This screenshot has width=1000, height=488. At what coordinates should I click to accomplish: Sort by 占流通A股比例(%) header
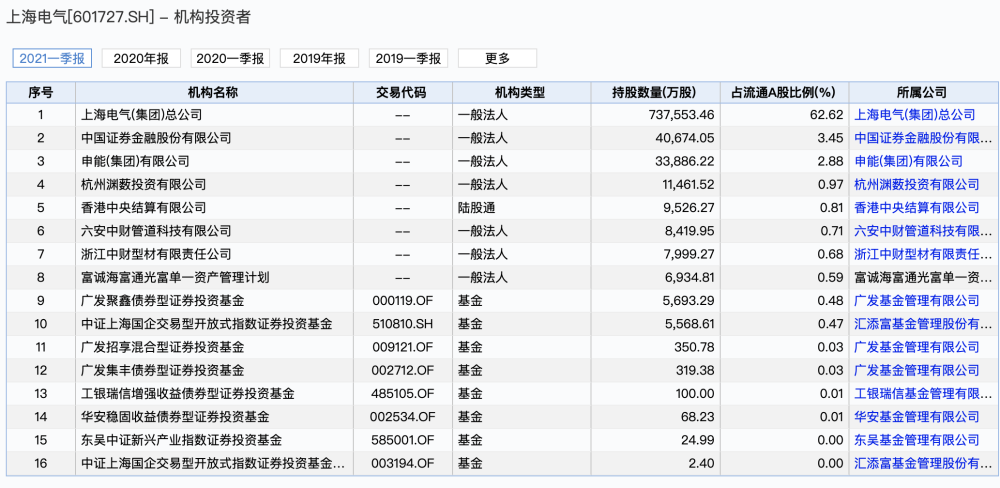coord(784,92)
